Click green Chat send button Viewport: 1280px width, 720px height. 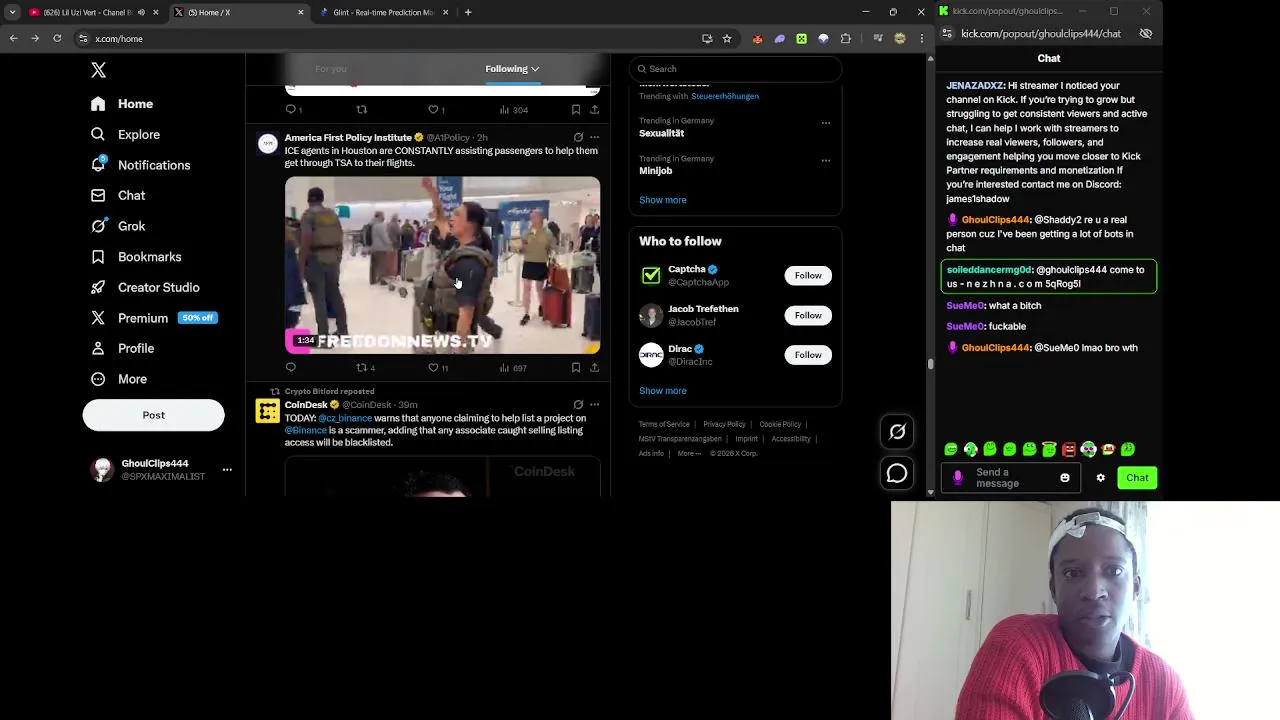click(x=1137, y=478)
